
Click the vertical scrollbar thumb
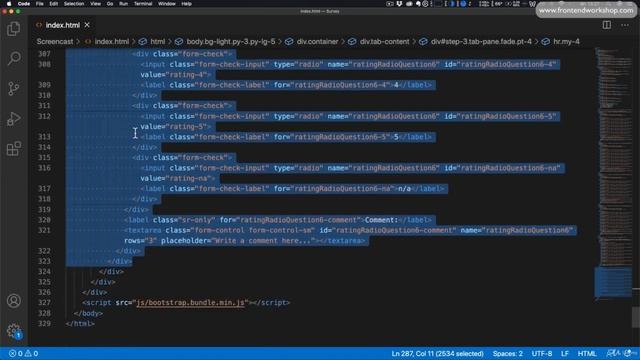pyautogui.click(x=636, y=317)
